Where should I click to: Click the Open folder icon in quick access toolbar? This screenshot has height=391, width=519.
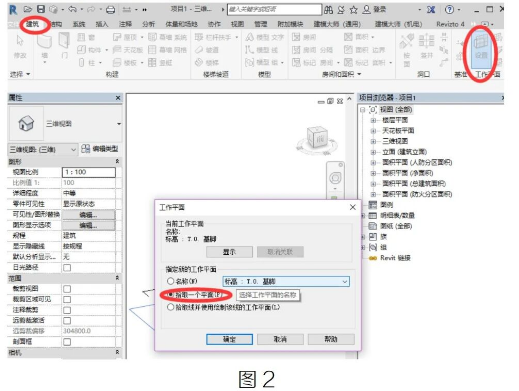coord(28,9)
